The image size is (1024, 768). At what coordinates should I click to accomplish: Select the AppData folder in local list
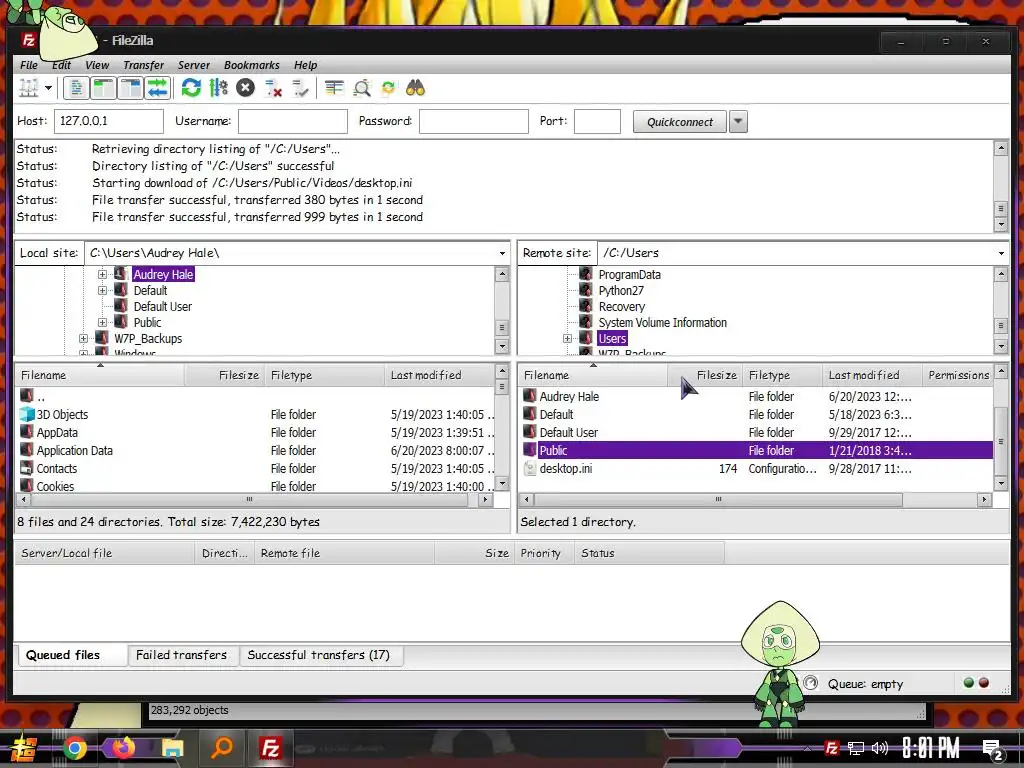pyautogui.click(x=57, y=432)
